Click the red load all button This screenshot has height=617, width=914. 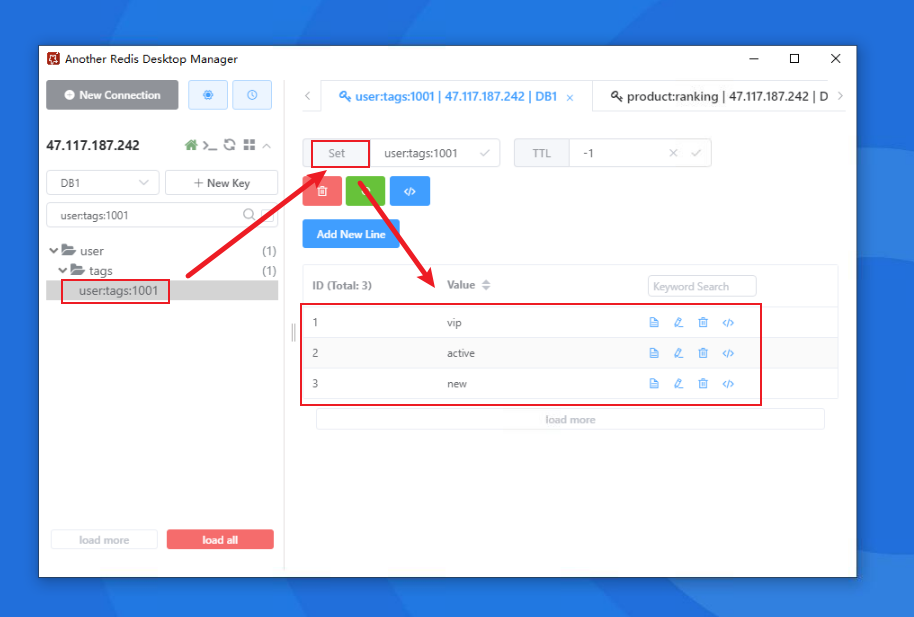point(220,540)
